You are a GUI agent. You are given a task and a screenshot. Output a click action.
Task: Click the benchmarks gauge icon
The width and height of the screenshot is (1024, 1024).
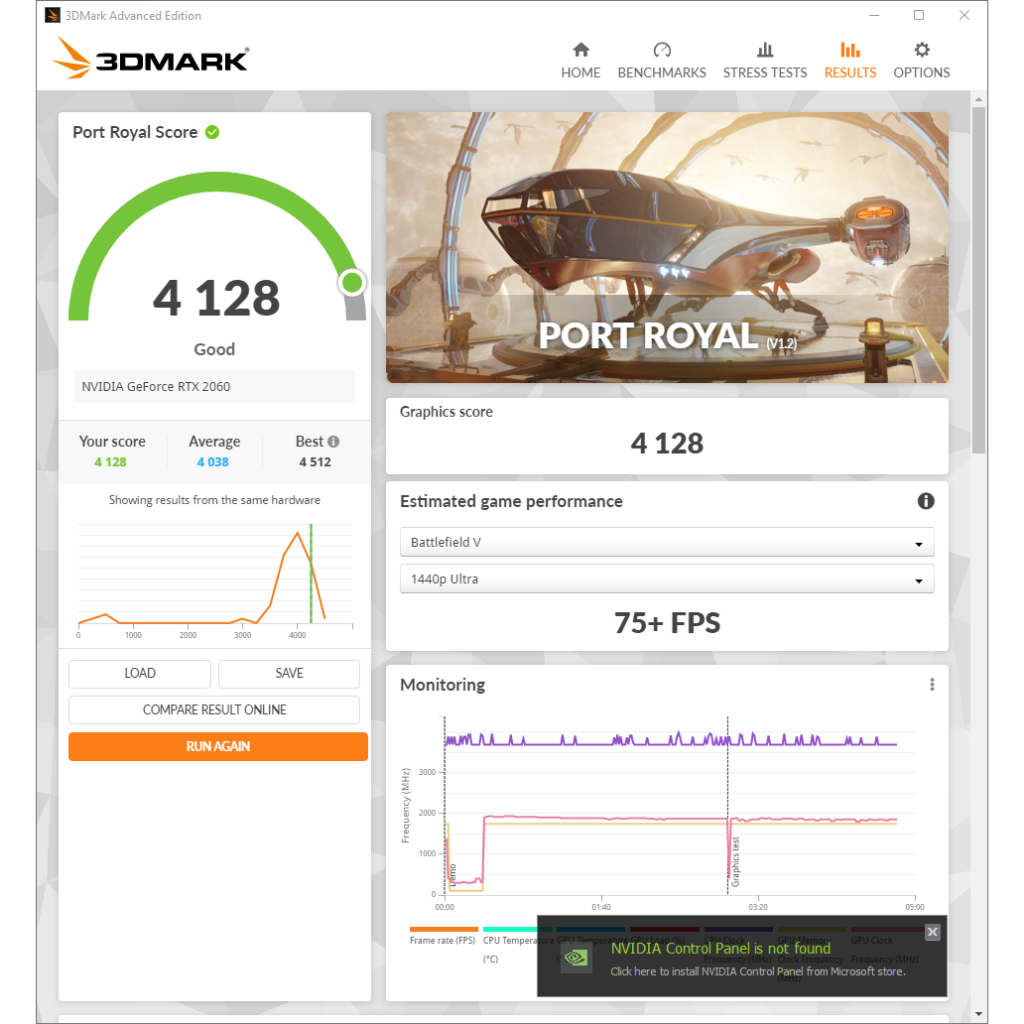tap(662, 50)
